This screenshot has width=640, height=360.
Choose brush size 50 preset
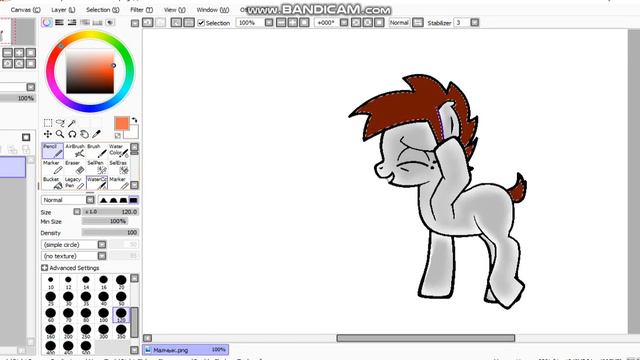(x=121, y=298)
